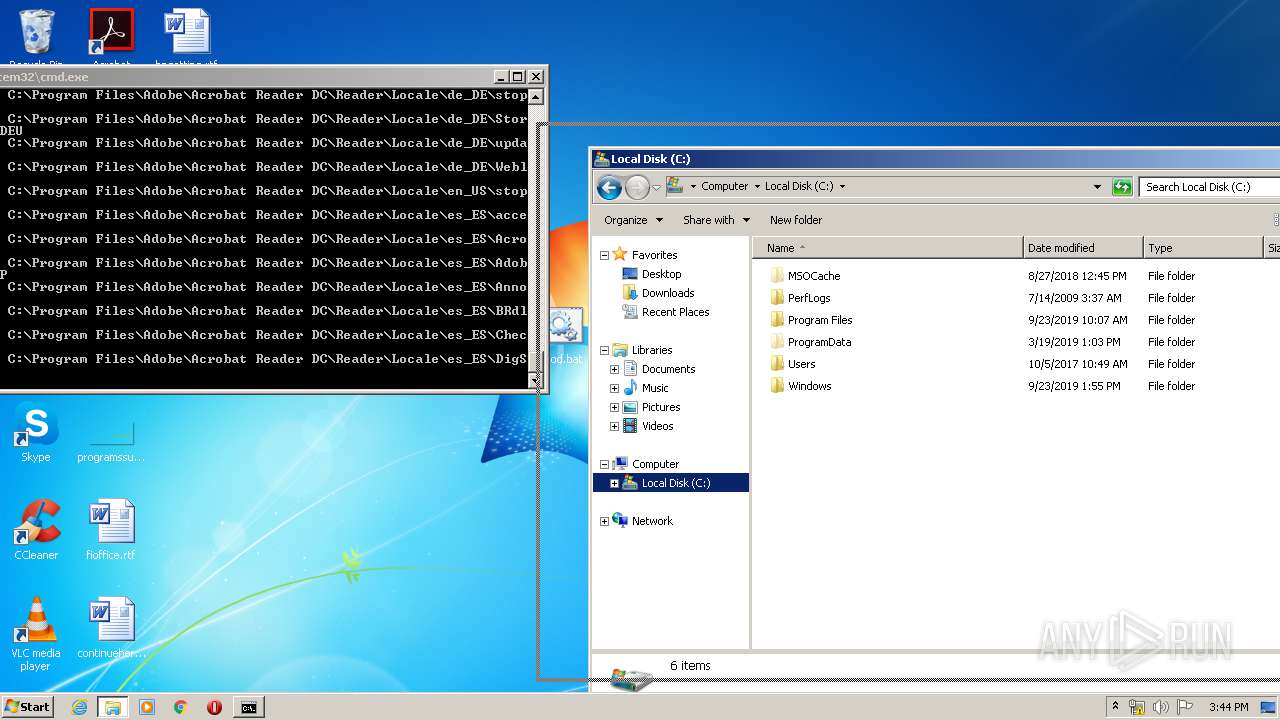This screenshot has width=1280, height=720.
Task: Open the address bar history dropdown
Action: (x=1097, y=187)
